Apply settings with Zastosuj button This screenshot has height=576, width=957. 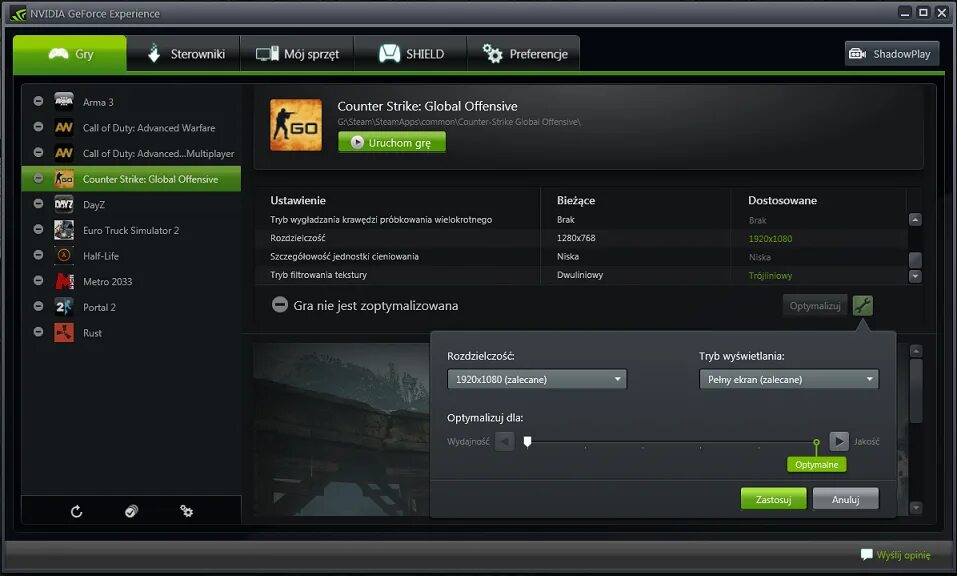tap(773, 499)
